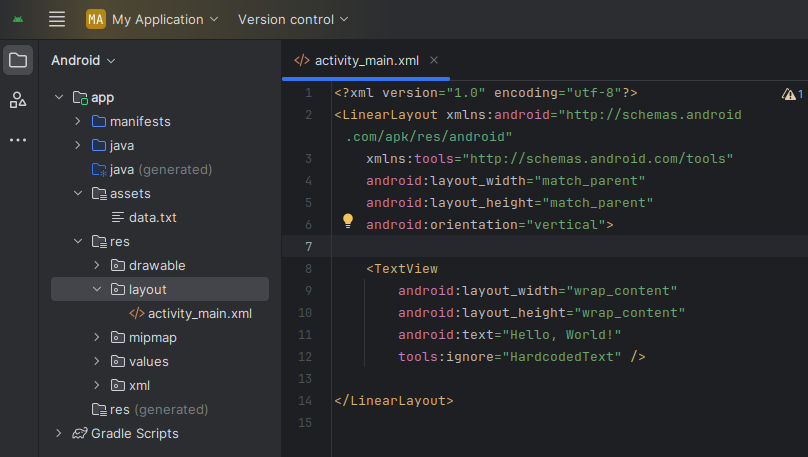Click the app module folder icon
The image size is (808, 457).
80,98
